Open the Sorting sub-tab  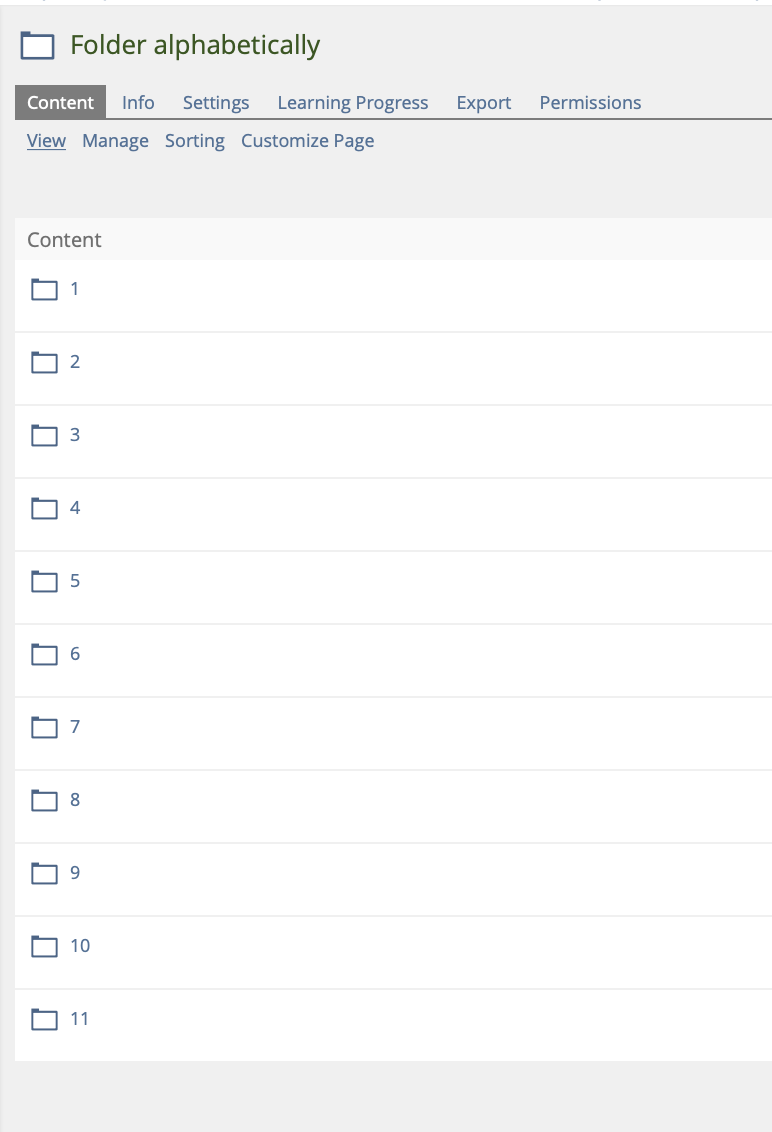click(x=195, y=141)
